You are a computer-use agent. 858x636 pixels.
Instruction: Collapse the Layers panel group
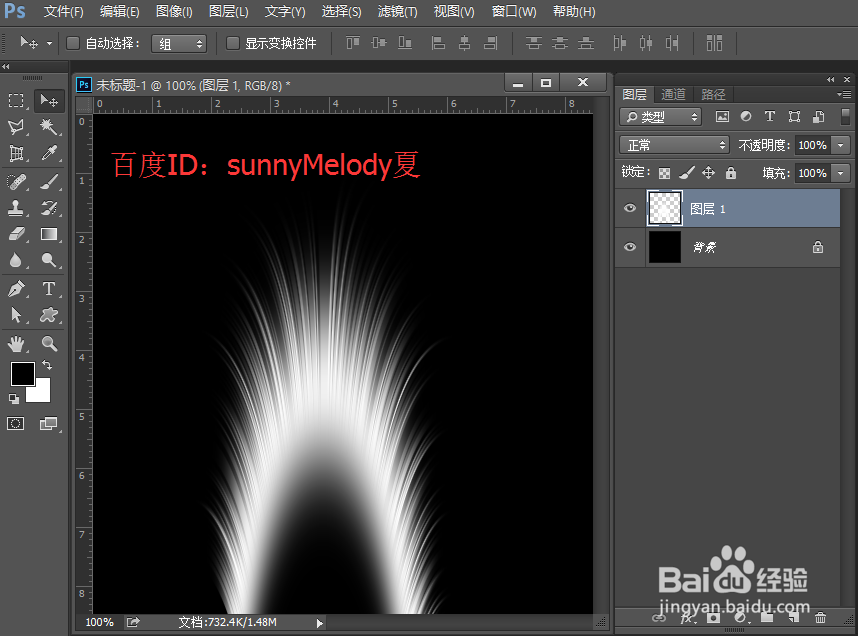(x=831, y=79)
